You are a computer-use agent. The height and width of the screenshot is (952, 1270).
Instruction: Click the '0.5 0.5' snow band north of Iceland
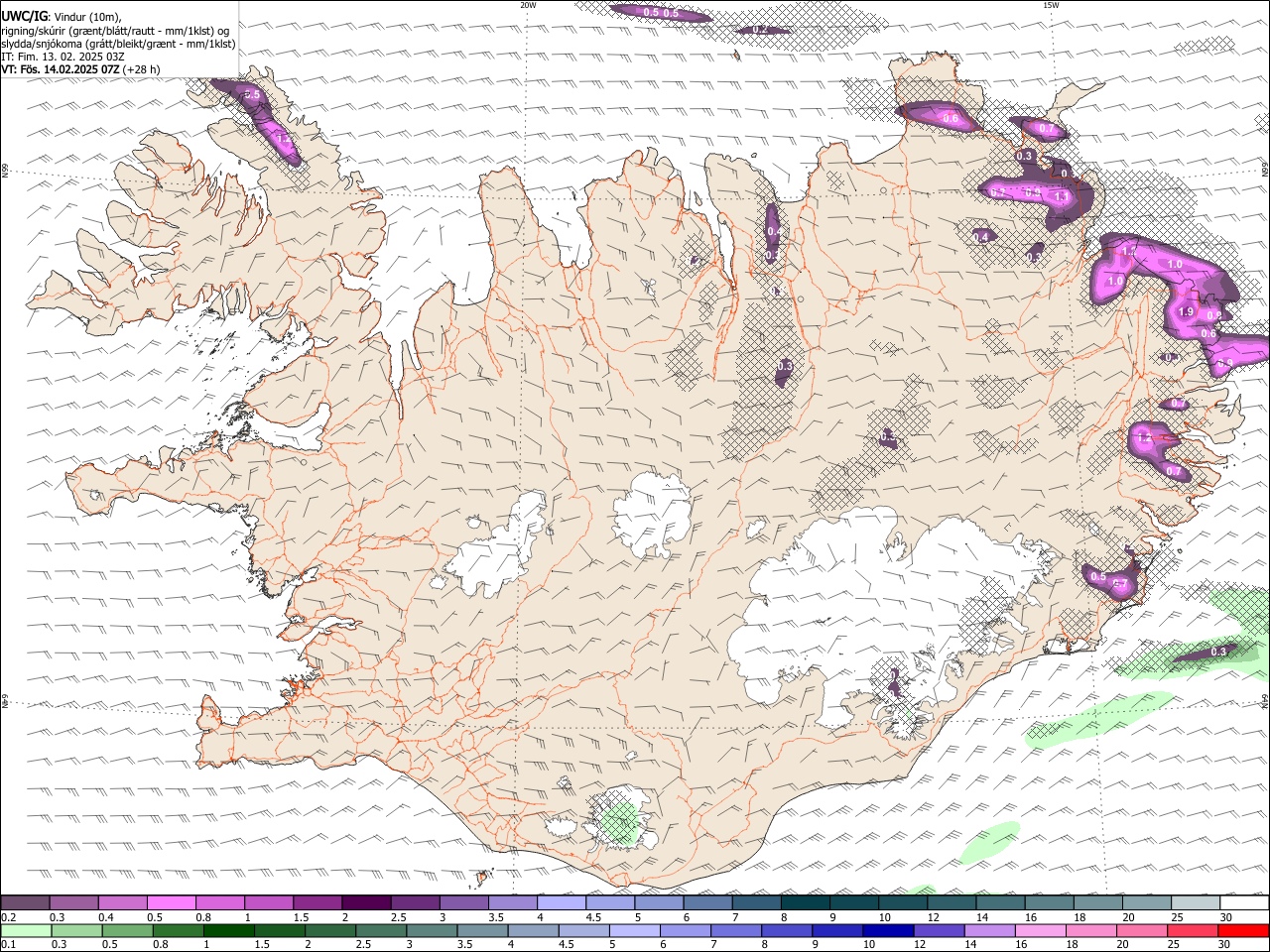point(661,13)
